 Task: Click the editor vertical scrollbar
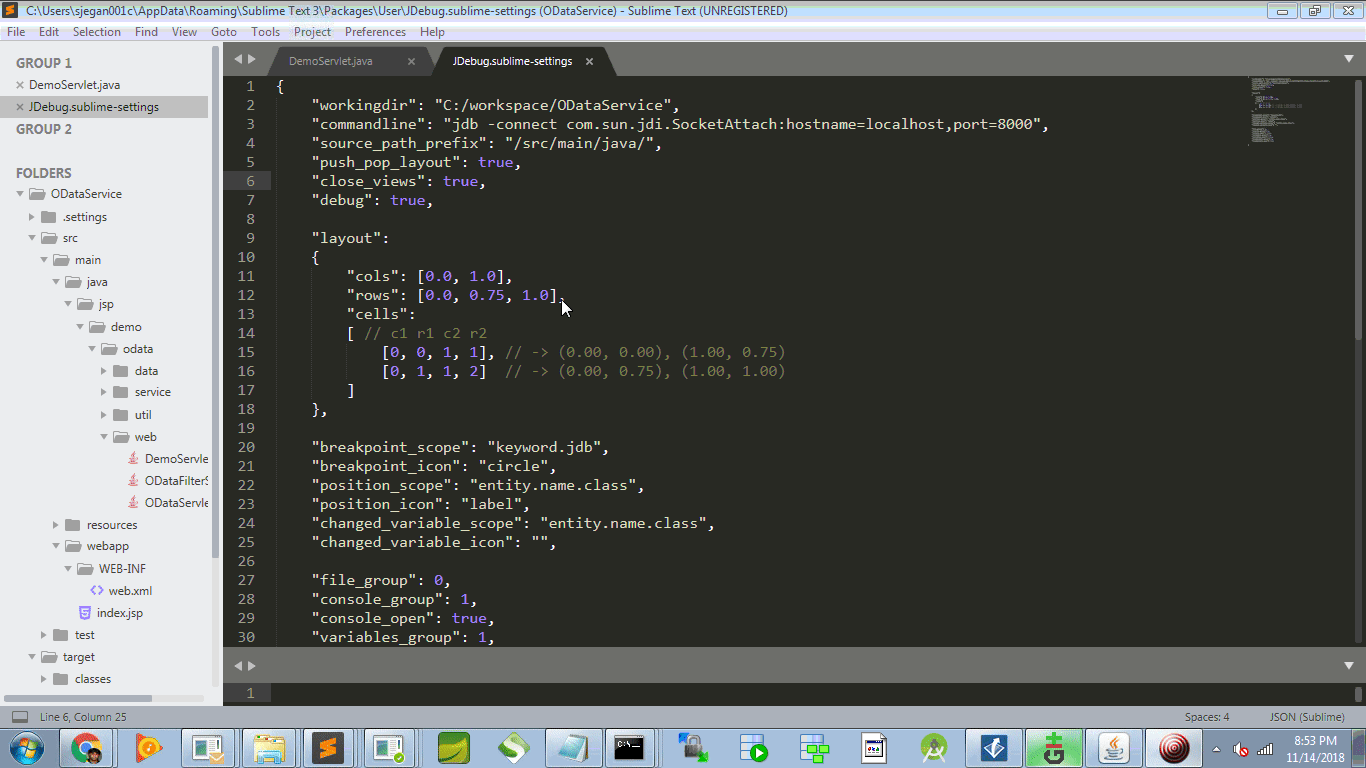point(1359,210)
